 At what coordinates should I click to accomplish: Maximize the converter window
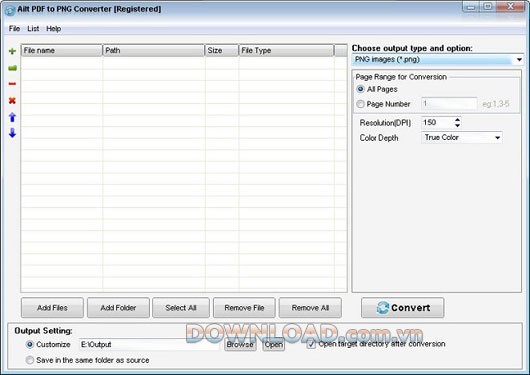pos(488,7)
